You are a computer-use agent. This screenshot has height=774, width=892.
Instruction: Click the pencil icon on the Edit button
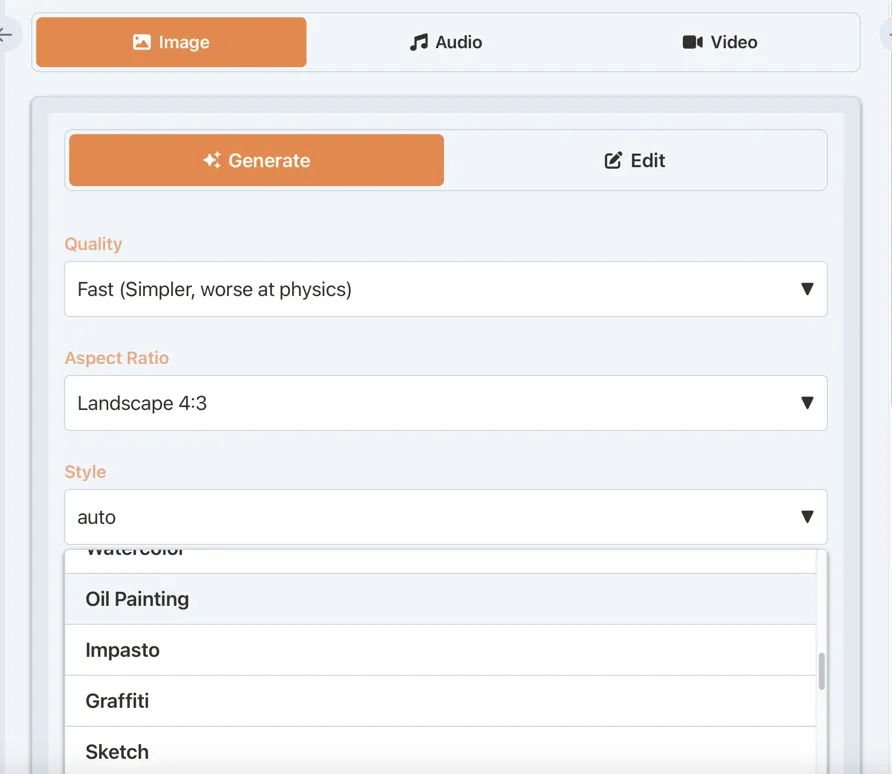613,160
